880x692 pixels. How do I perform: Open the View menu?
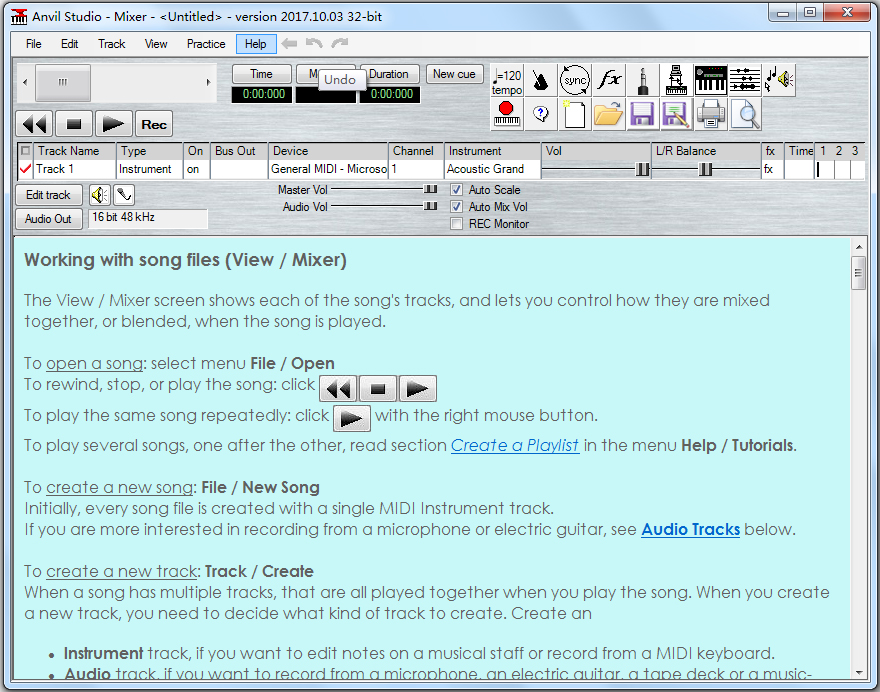click(x=155, y=44)
